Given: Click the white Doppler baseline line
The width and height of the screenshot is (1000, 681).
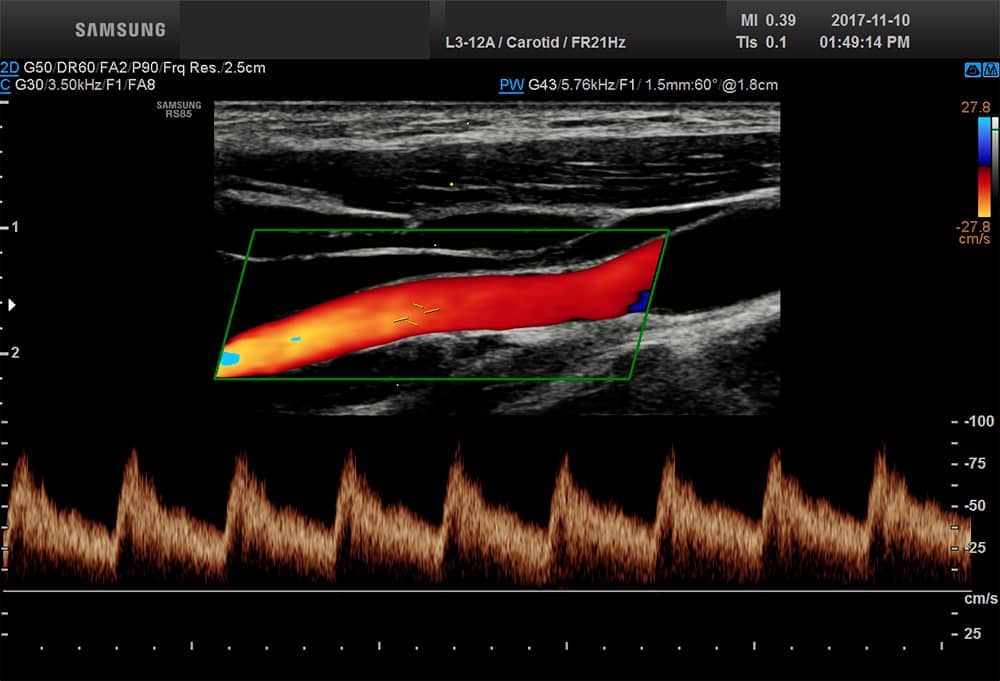Looking at the screenshot, I should (x=480, y=590).
